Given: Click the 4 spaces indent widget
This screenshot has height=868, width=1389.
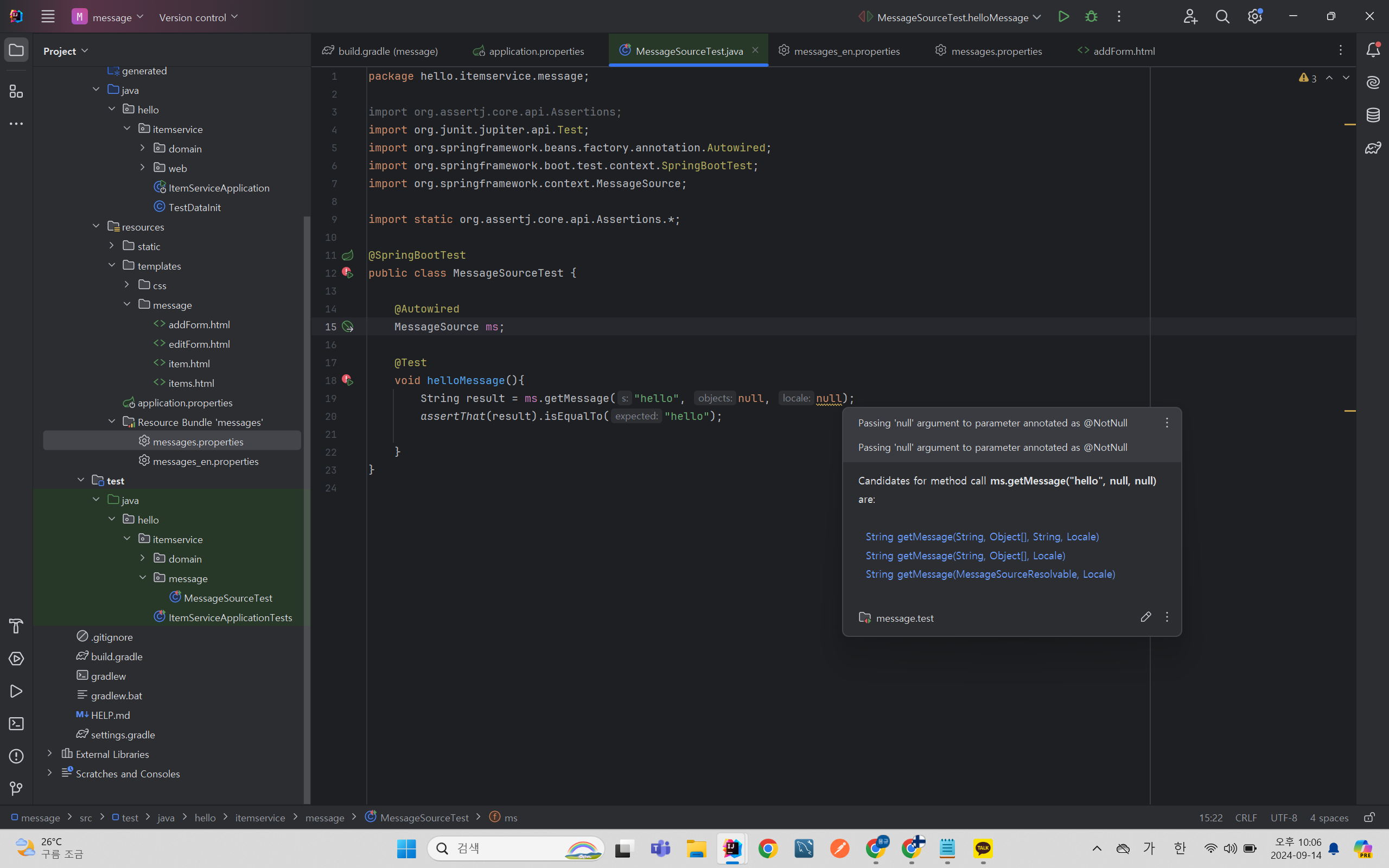Looking at the screenshot, I should pos(1329,818).
